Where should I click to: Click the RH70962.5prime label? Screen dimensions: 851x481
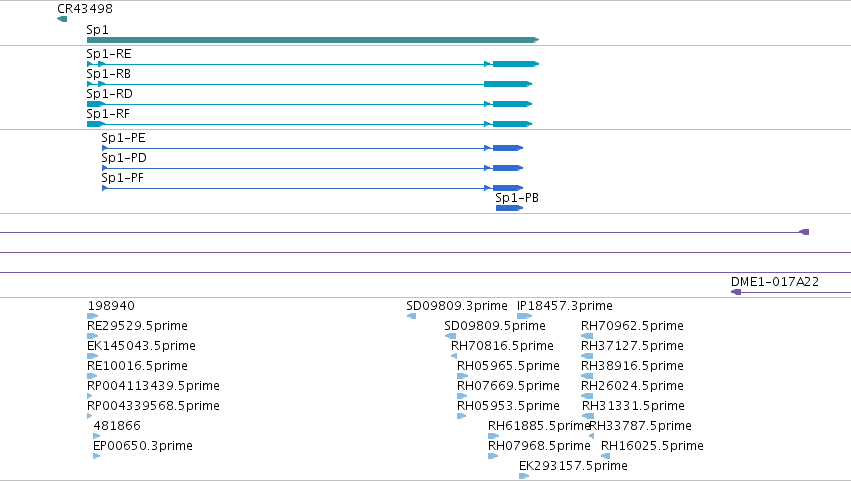[x=632, y=326]
